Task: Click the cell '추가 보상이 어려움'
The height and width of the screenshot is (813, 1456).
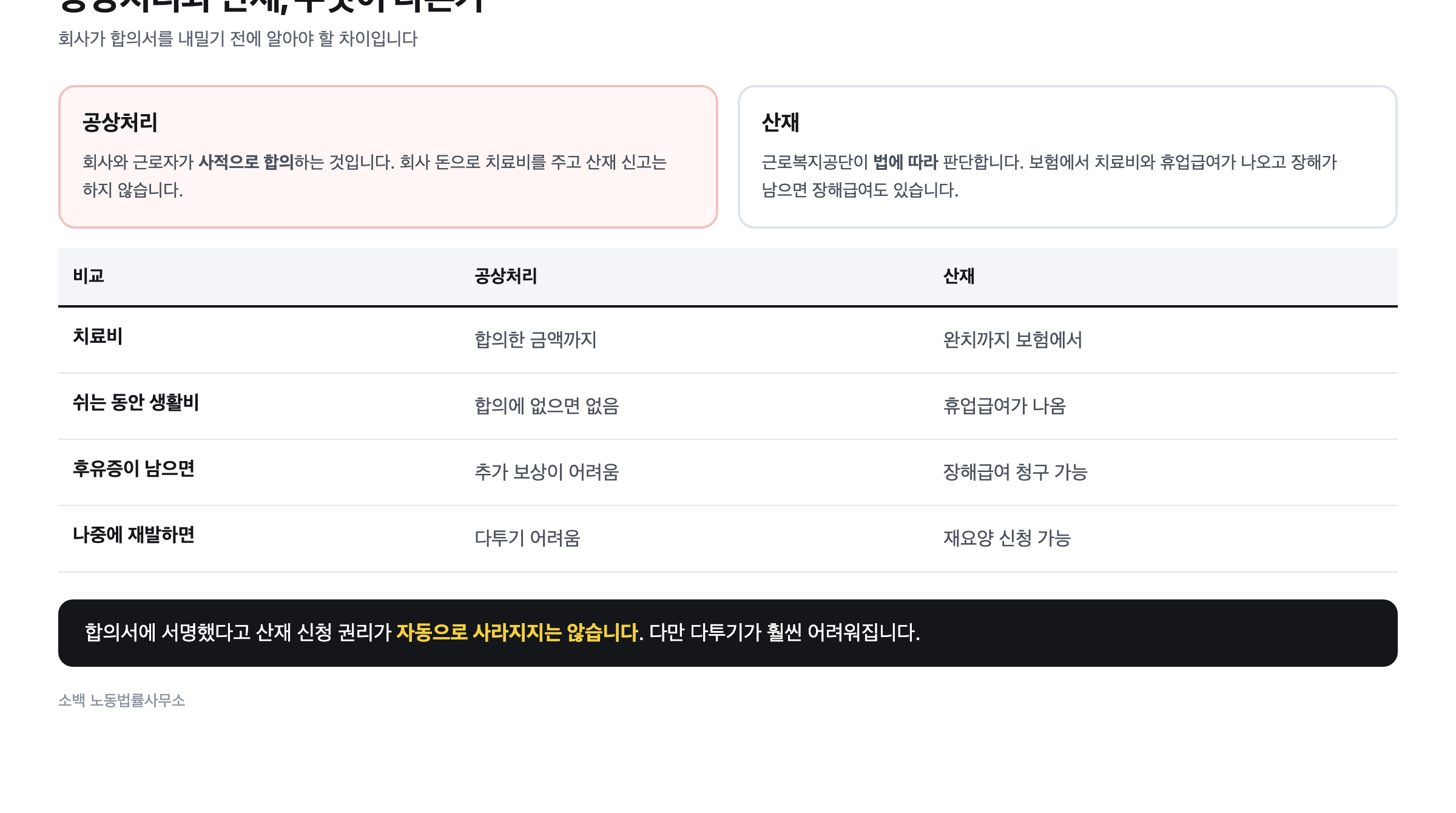Action: coord(547,472)
